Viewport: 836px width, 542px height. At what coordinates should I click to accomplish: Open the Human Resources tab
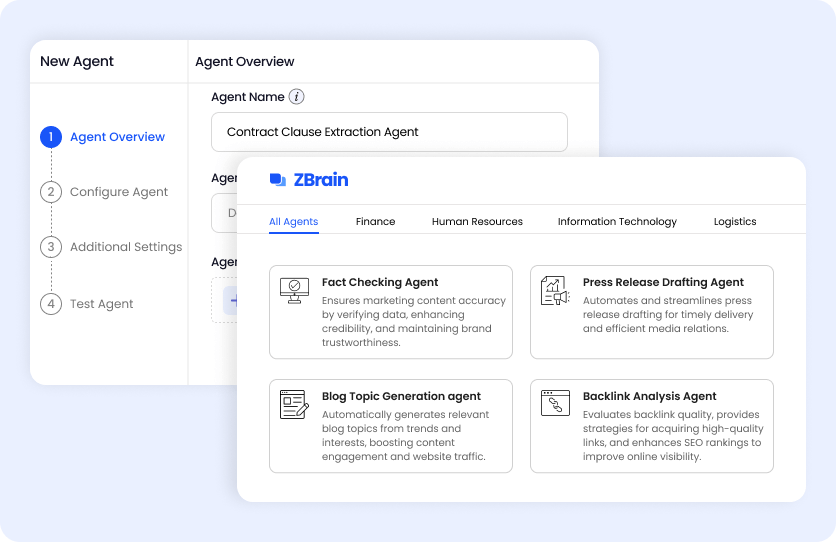click(x=477, y=222)
